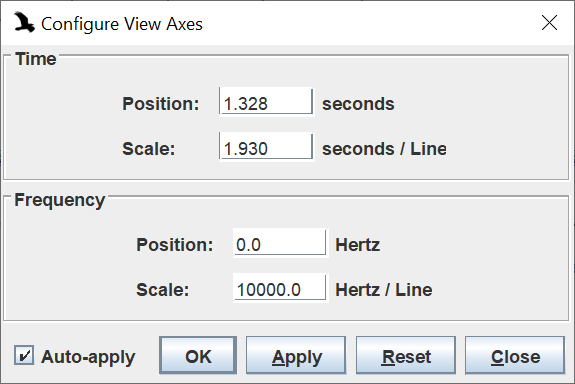Click the Frequency group heading
This screenshot has width=575, height=384.
click(x=60, y=201)
